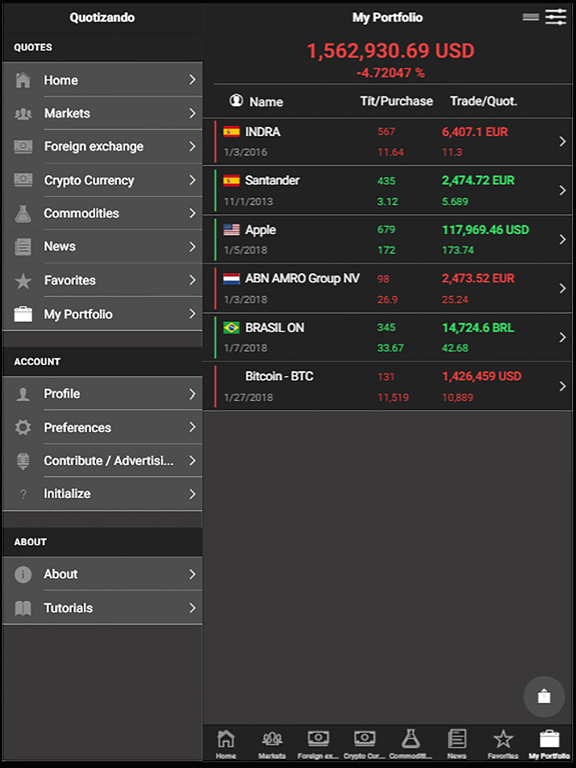The height and width of the screenshot is (768, 576).
Task: Click the gray bars icon in header
Action: coord(531,17)
